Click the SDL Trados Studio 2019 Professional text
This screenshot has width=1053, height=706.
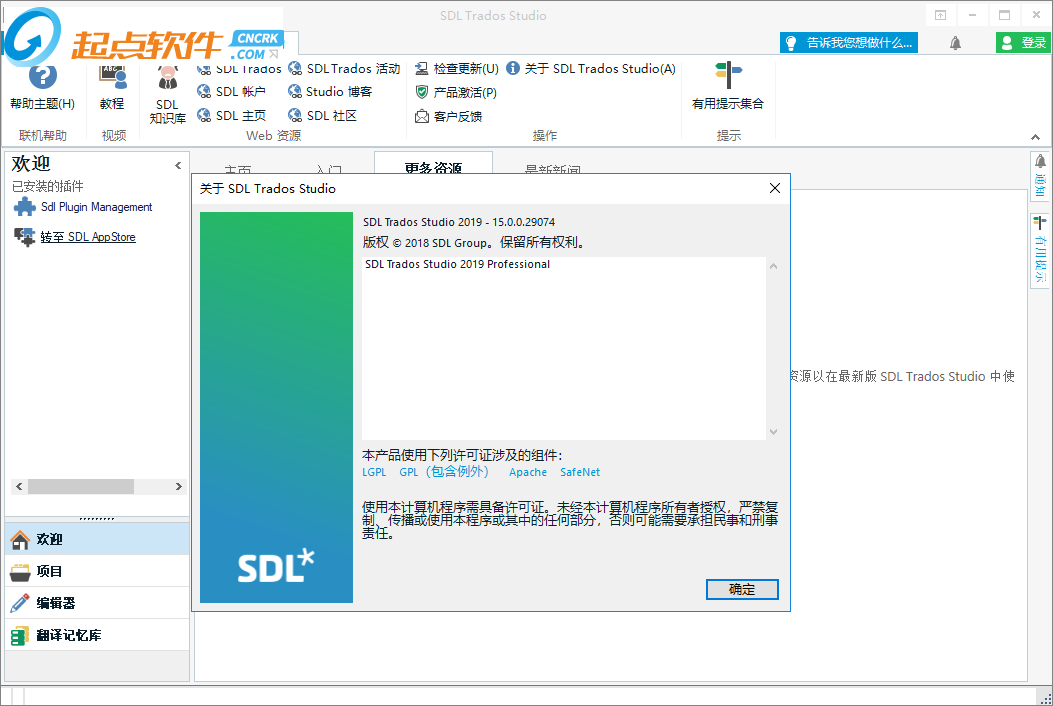coord(457,264)
